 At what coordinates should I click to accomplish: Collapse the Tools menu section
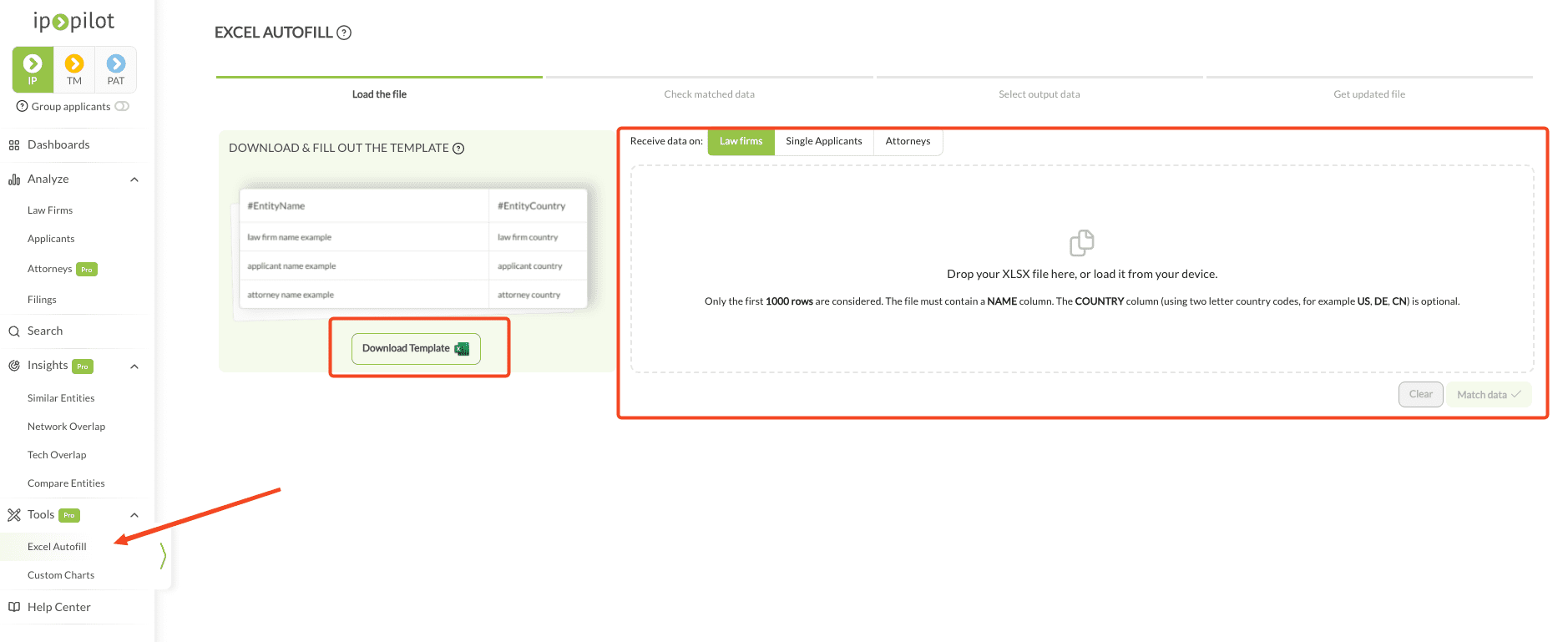[x=134, y=515]
